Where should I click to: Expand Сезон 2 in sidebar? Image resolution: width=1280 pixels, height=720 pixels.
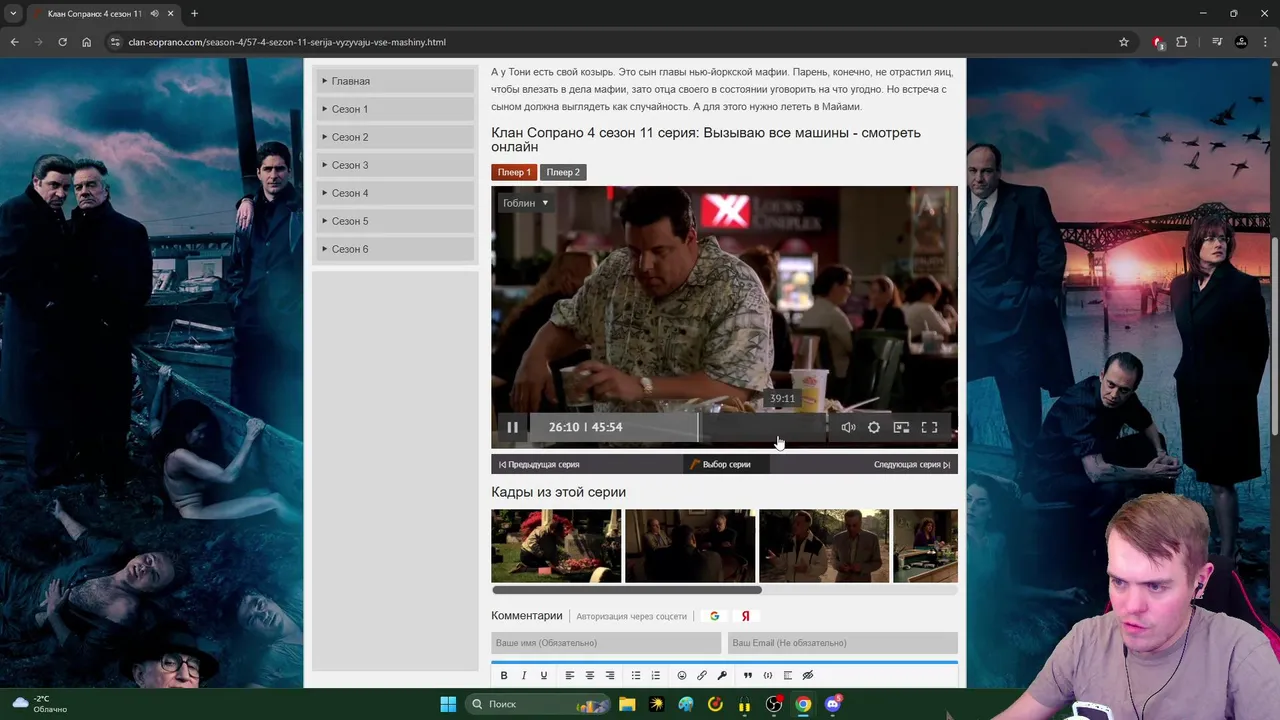click(x=395, y=137)
